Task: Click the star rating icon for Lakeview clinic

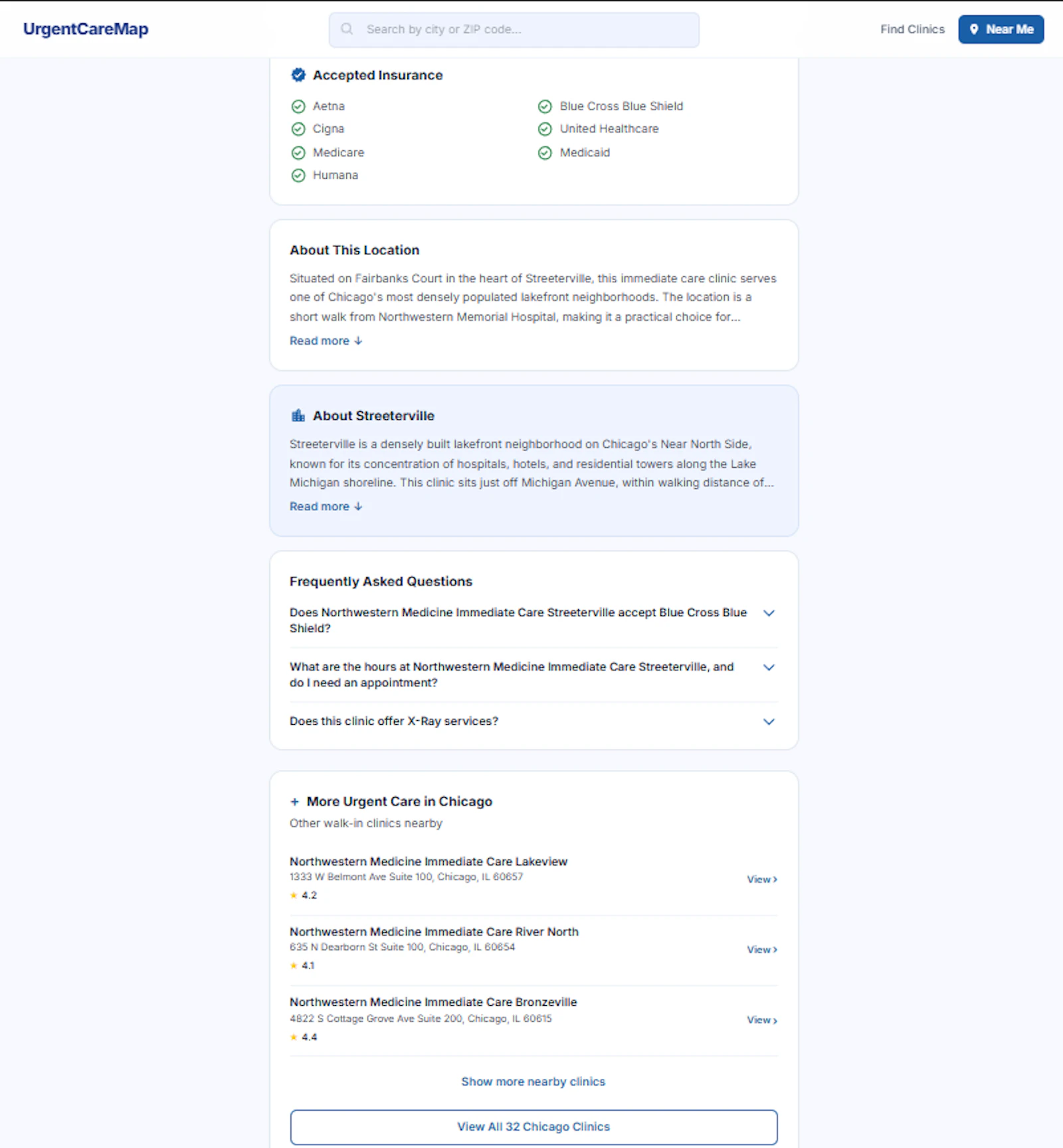Action: (294, 896)
